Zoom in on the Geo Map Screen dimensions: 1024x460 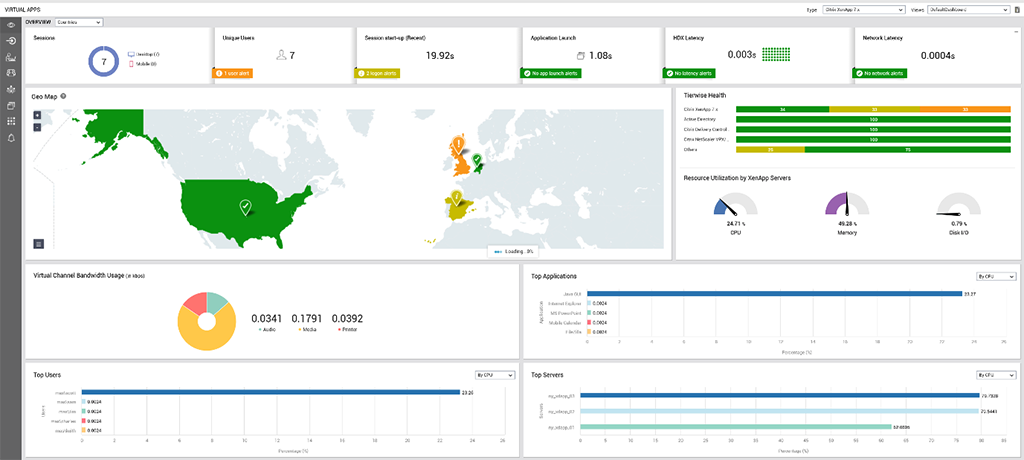coord(37,115)
